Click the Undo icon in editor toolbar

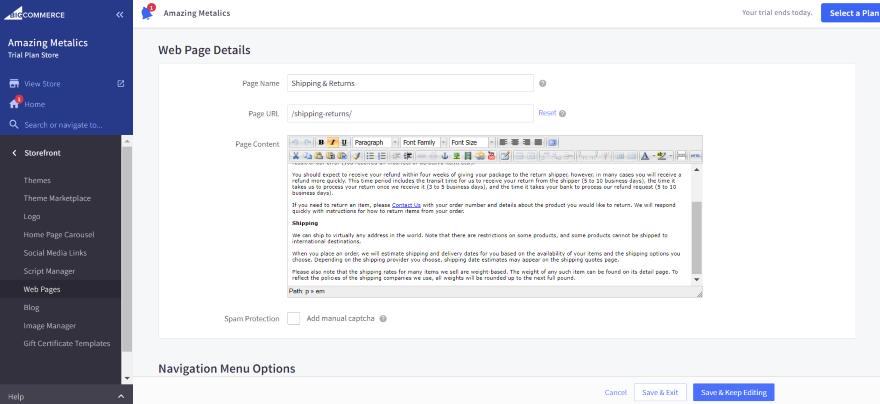(x=295, y=143)
